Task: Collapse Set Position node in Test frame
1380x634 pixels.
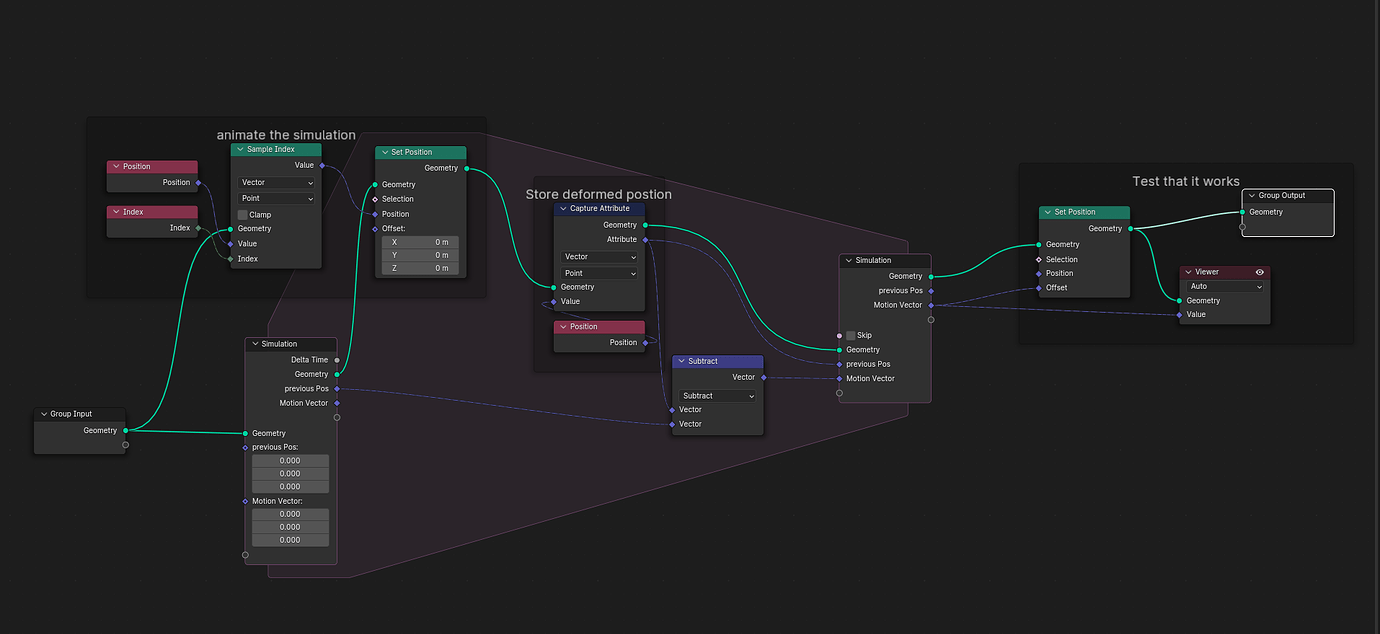Action: 1047,212
